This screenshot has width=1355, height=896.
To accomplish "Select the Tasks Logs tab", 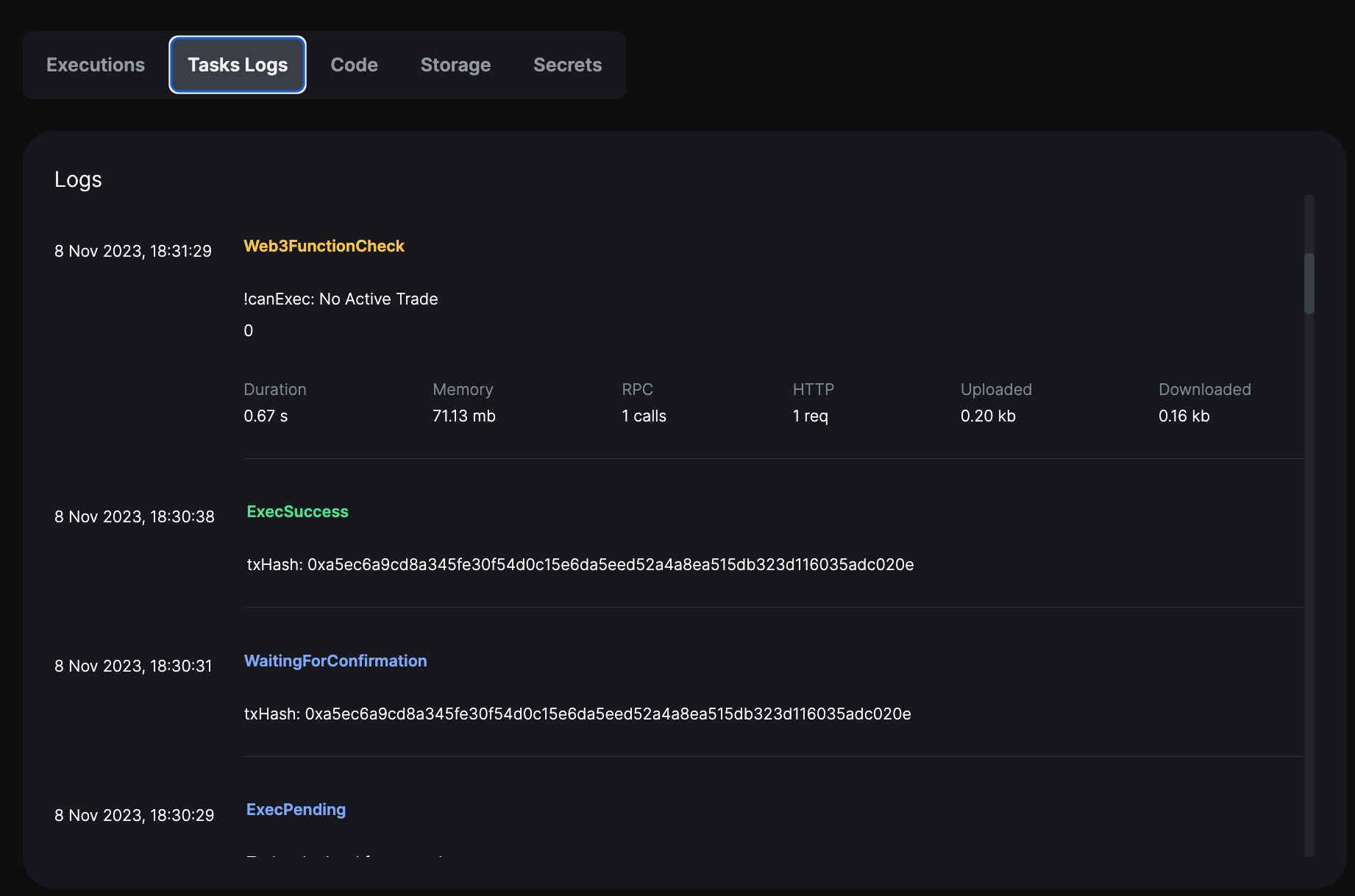I will coord(238,65).
